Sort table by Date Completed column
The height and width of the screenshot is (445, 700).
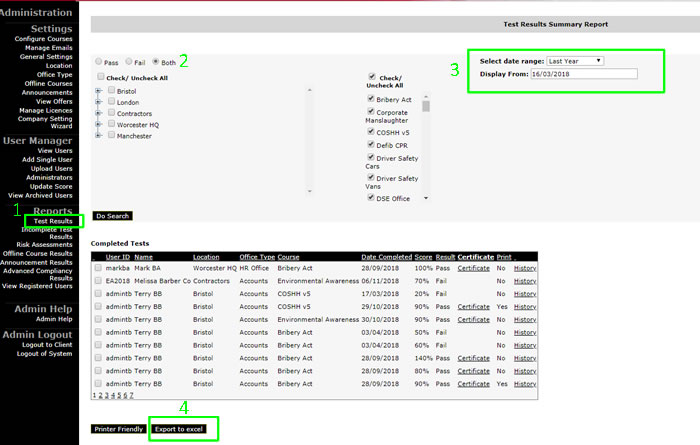387,257
